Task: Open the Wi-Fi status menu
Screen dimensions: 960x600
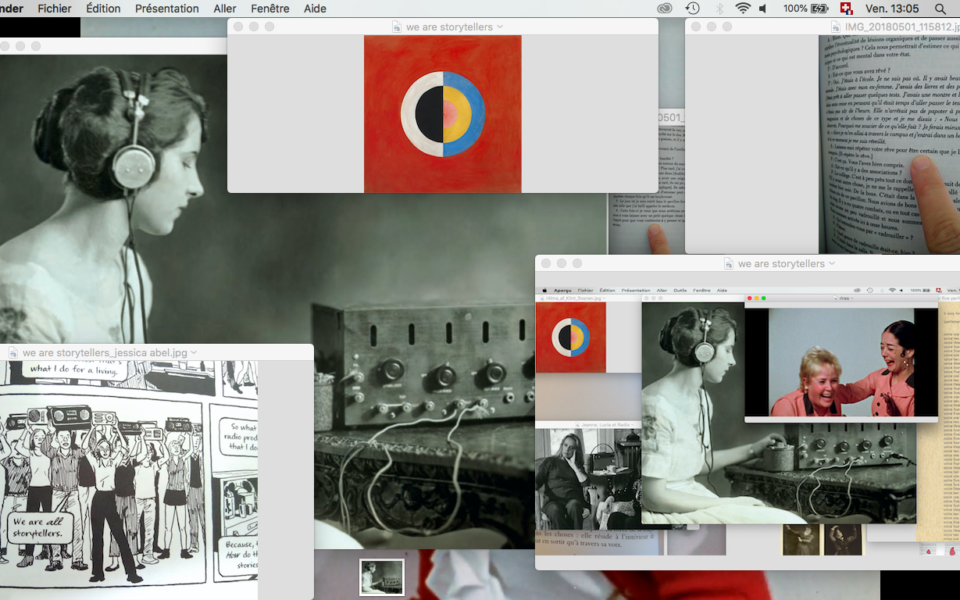Action: pyautogui.click(x=742, y=8)
